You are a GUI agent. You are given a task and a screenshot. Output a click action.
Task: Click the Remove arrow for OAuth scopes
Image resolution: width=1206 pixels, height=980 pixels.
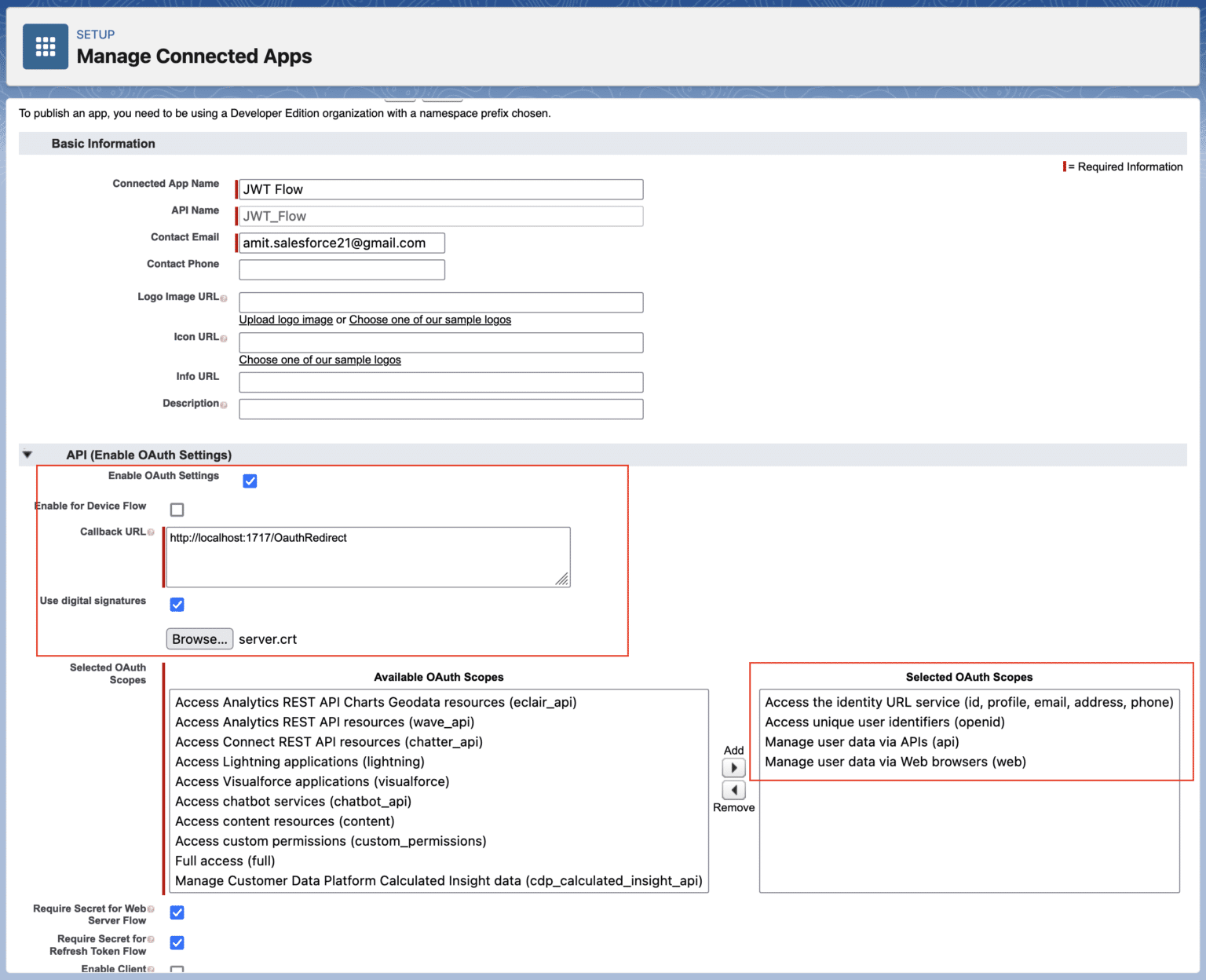tap(733, 790)
